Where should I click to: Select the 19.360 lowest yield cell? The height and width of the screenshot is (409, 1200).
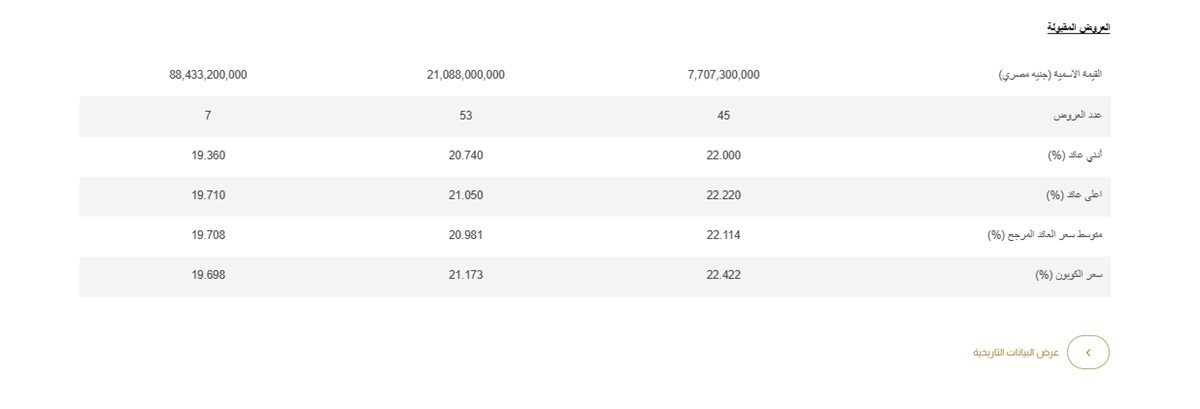[208, 155]
